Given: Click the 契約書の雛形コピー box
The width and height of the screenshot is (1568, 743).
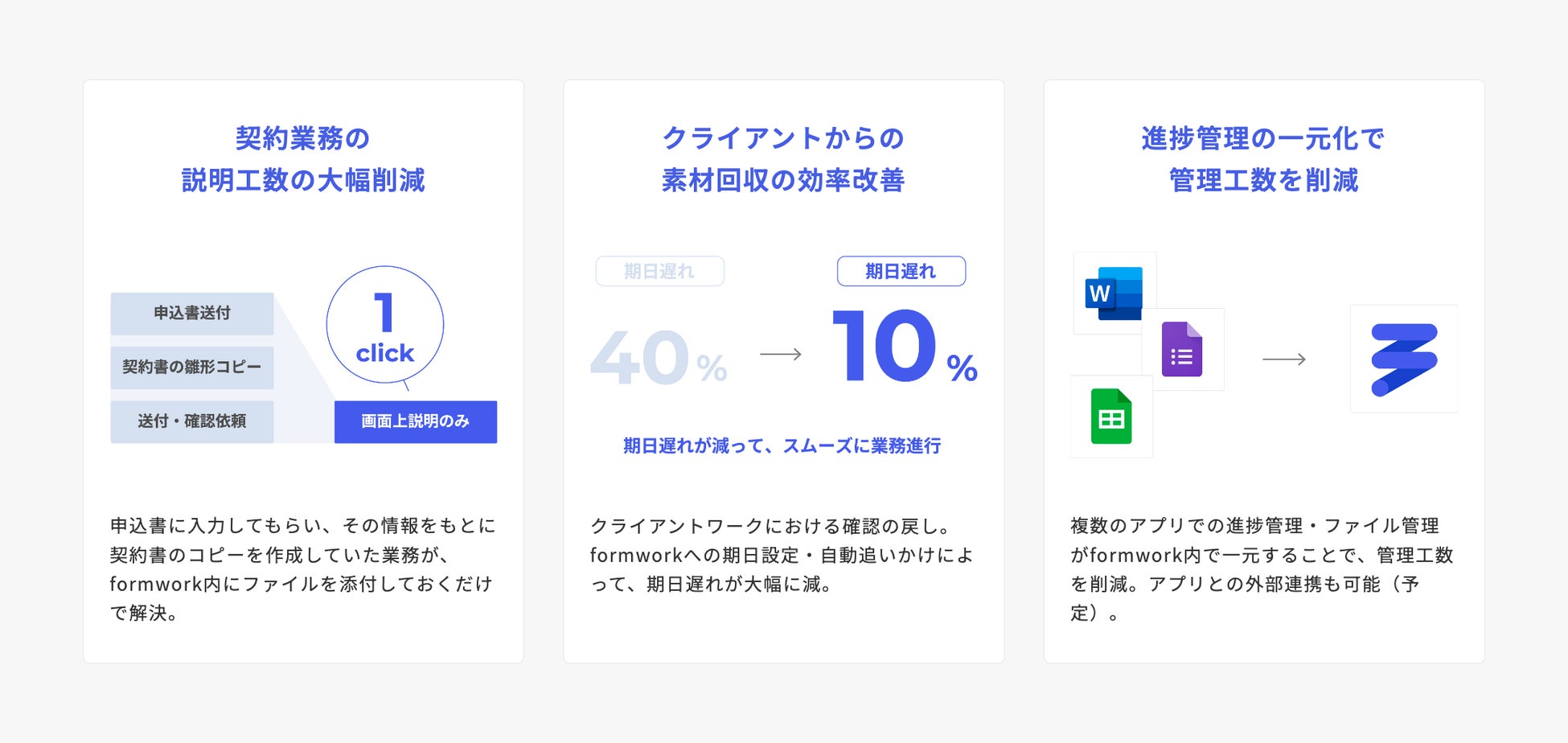Looking at the screenshot, I should (x=192, y=367).
